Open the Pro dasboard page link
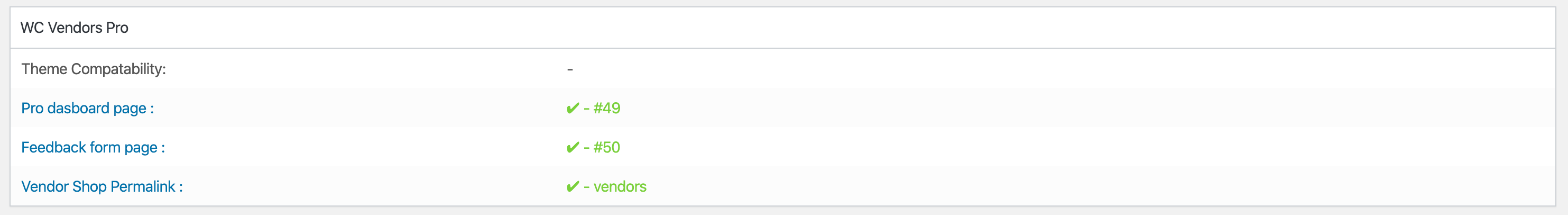1568x215 pixels. (x=87, y=109)
